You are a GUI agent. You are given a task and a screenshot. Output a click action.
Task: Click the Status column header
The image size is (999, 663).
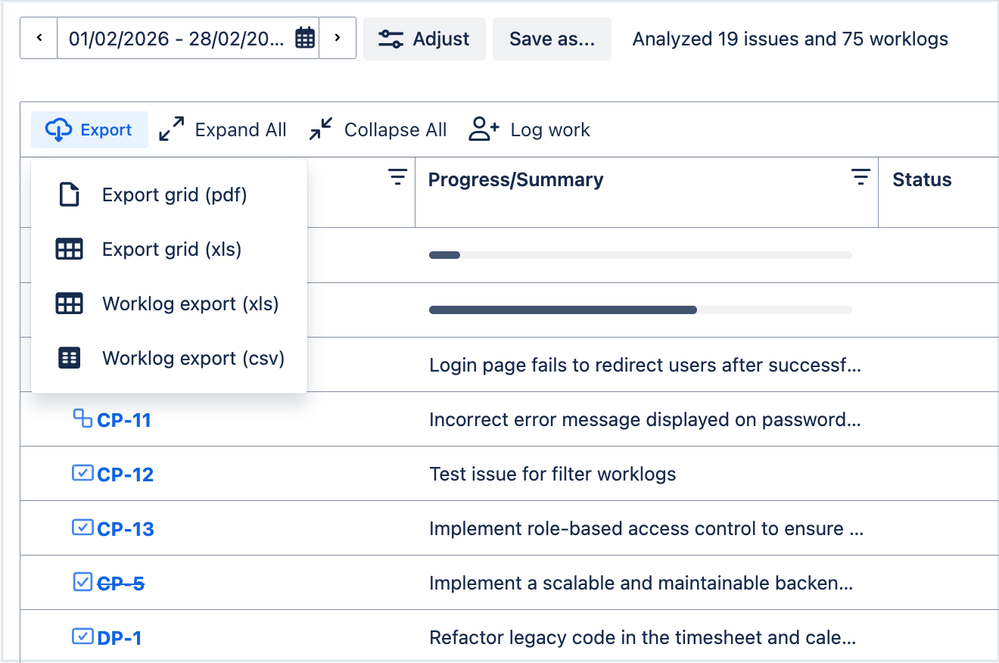922,179
